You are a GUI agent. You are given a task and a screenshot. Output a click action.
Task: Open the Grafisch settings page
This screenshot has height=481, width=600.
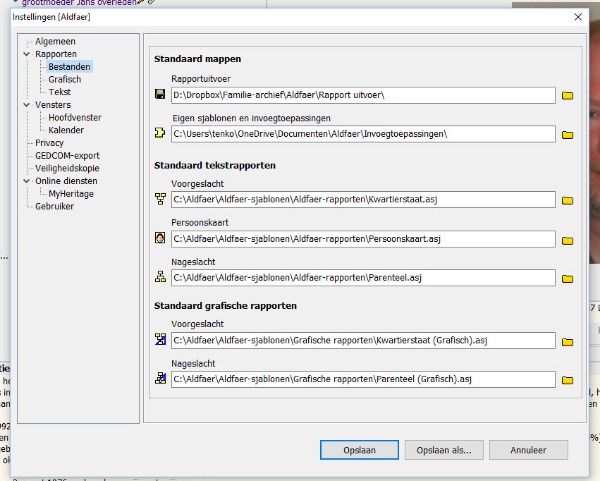[x=64, y=79]
